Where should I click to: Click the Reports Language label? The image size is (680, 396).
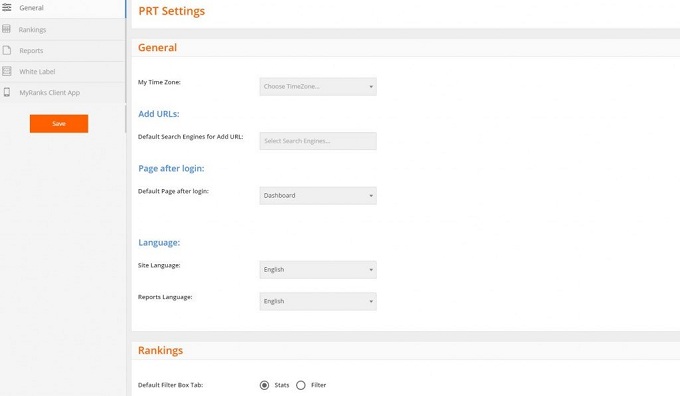[x=165, y=297]
